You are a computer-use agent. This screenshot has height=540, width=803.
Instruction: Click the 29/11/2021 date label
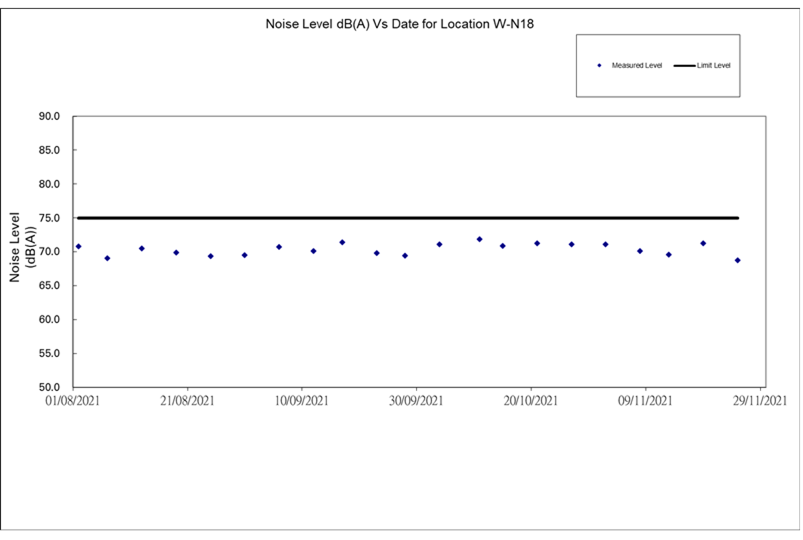click(x=758, y=401)
